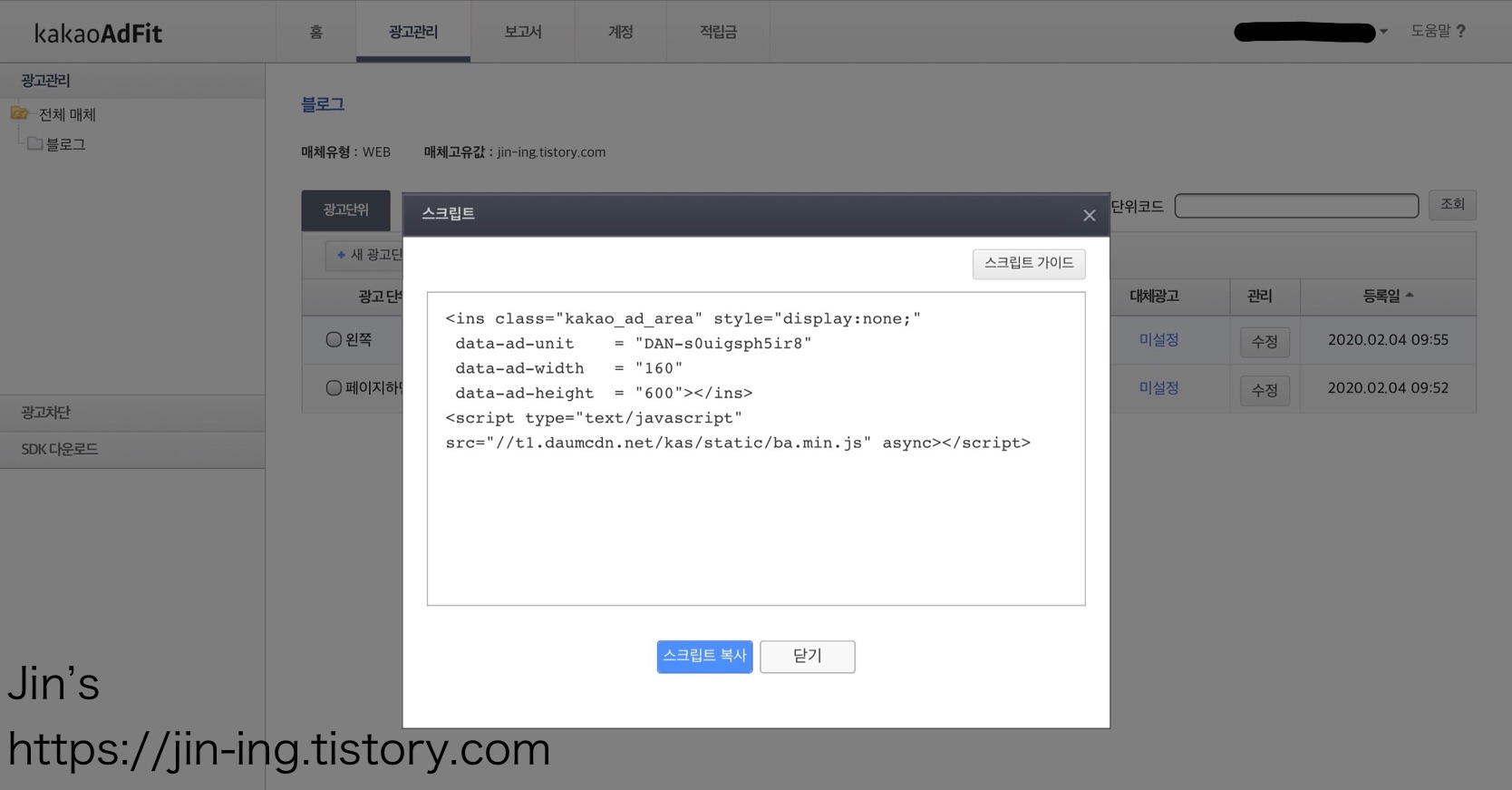The width and height of the screenshot is (1512, 790).
Task: Close the 스크립트 dialog with X icon
Action: [x=1089, y=215]
